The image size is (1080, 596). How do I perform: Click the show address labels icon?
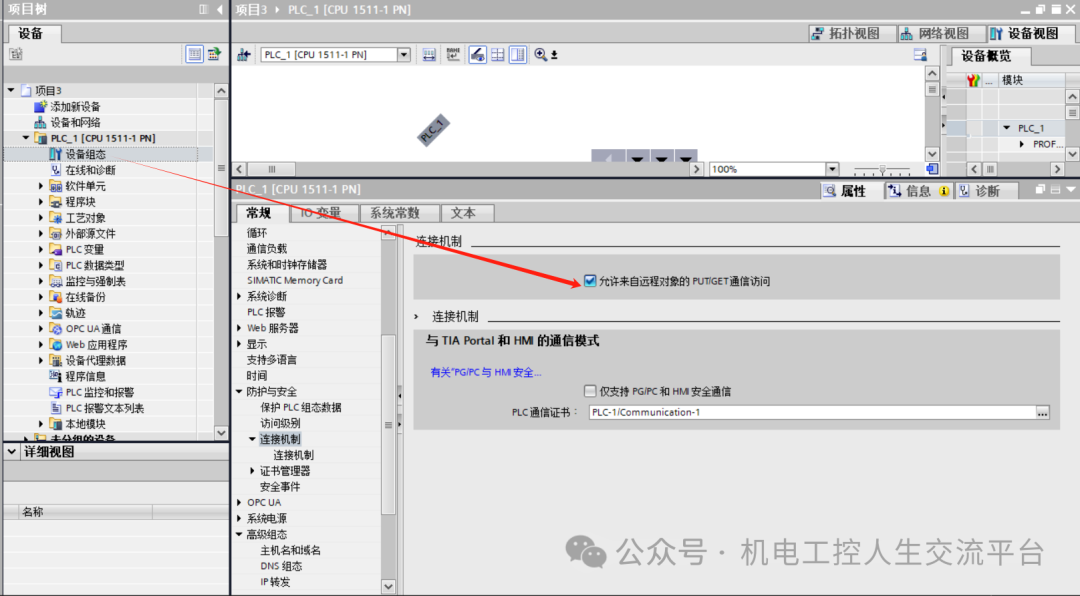(453, 54)
